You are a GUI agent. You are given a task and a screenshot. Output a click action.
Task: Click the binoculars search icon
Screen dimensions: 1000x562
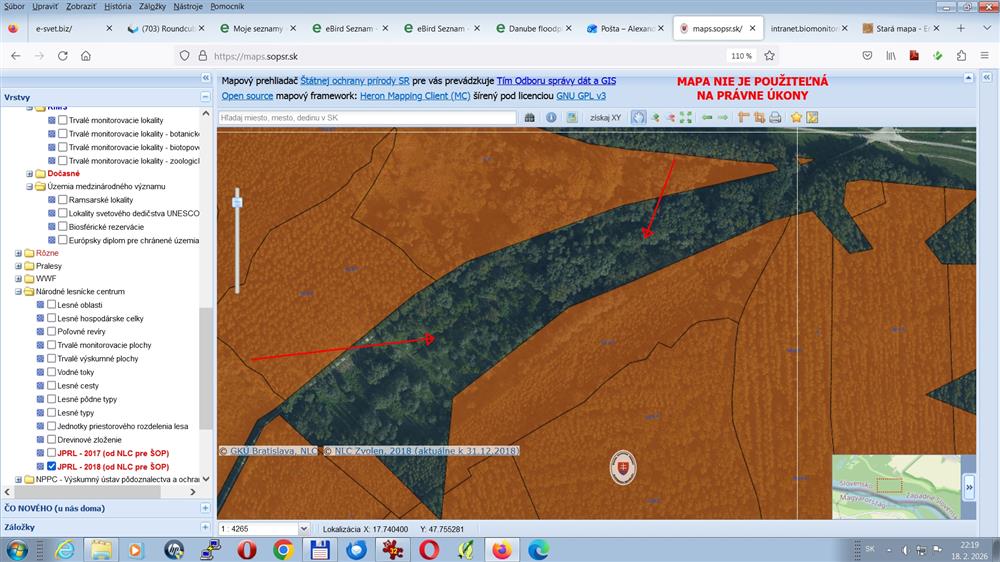pos(530,117)
